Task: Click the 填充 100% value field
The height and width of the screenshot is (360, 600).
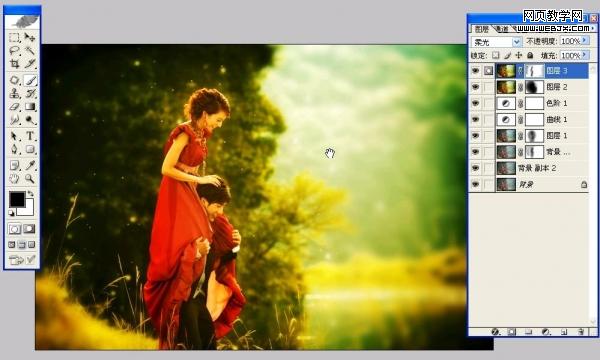Action: pos(571,55)
